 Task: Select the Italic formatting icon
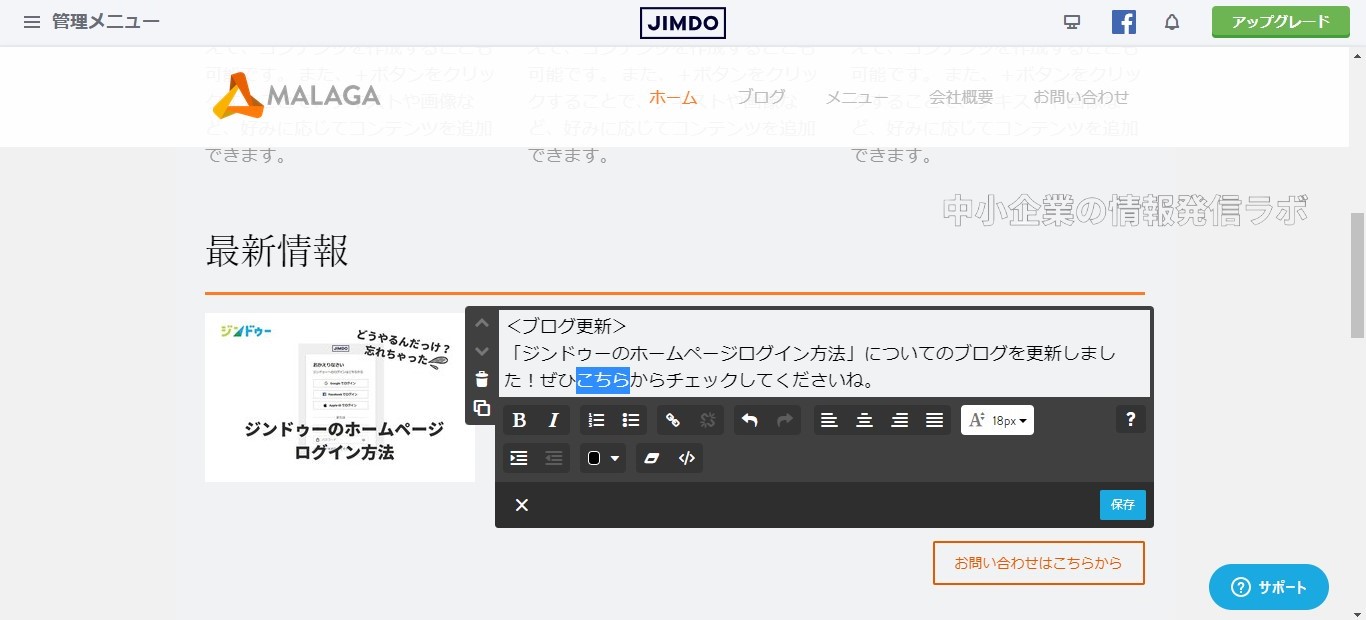553,420
